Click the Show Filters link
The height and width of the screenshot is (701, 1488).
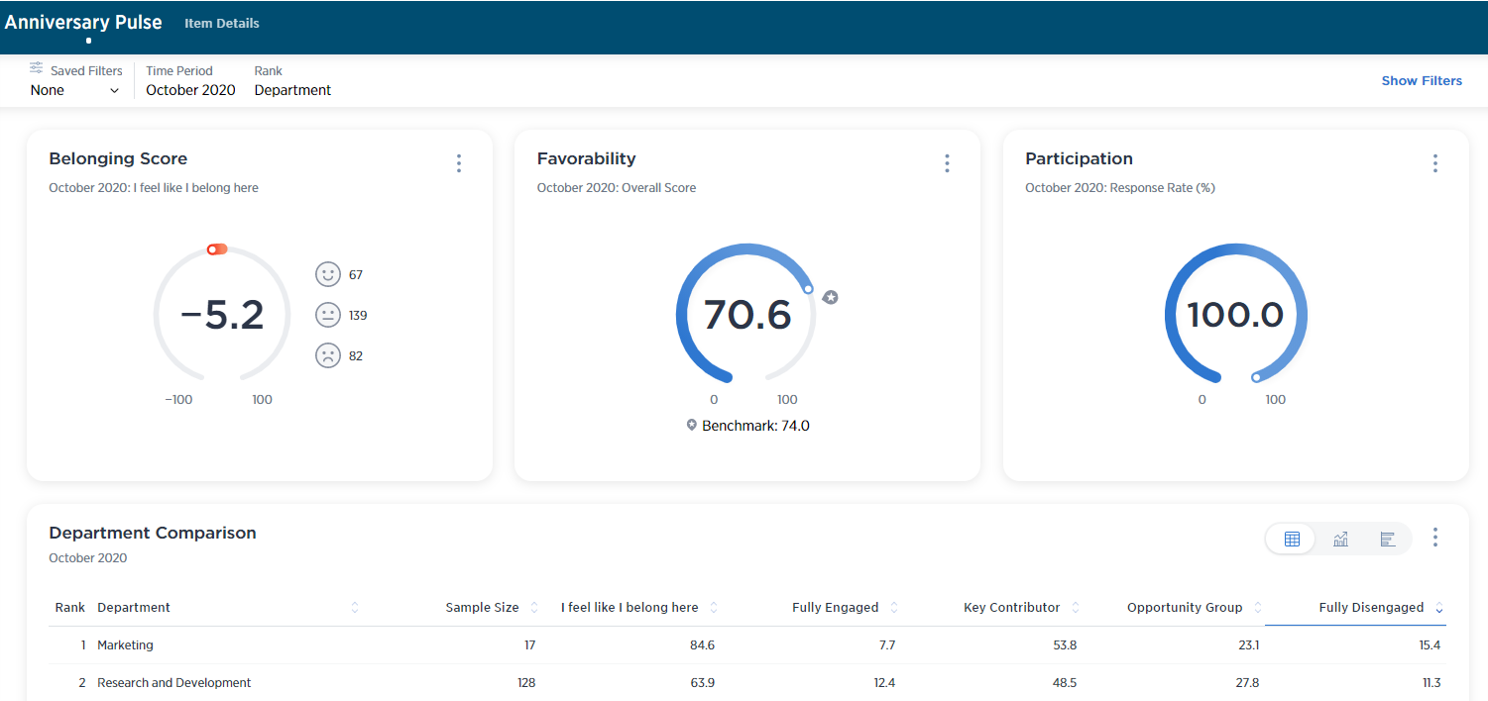(x=1421, y=80)
